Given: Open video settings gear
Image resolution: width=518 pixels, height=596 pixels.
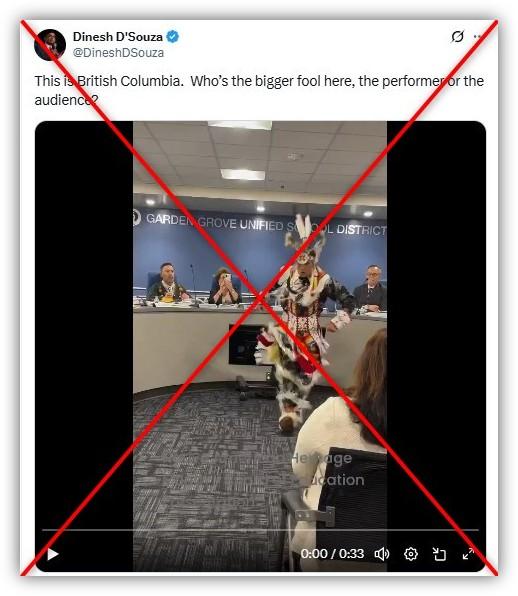Looking at the screenshot, I should pyautogui.click(x=411, y=554).
